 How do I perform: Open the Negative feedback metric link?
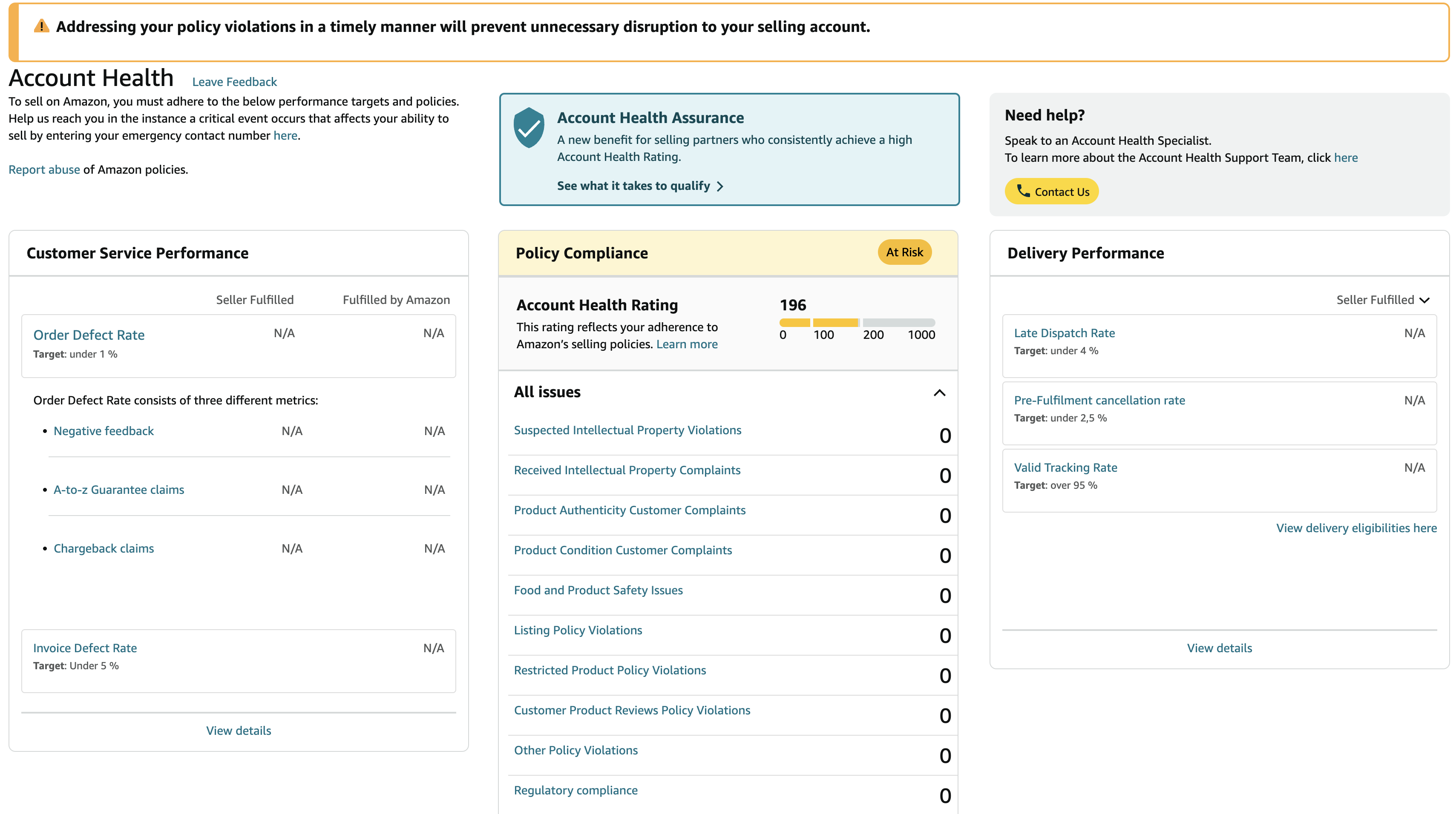(x=104, y=431)
